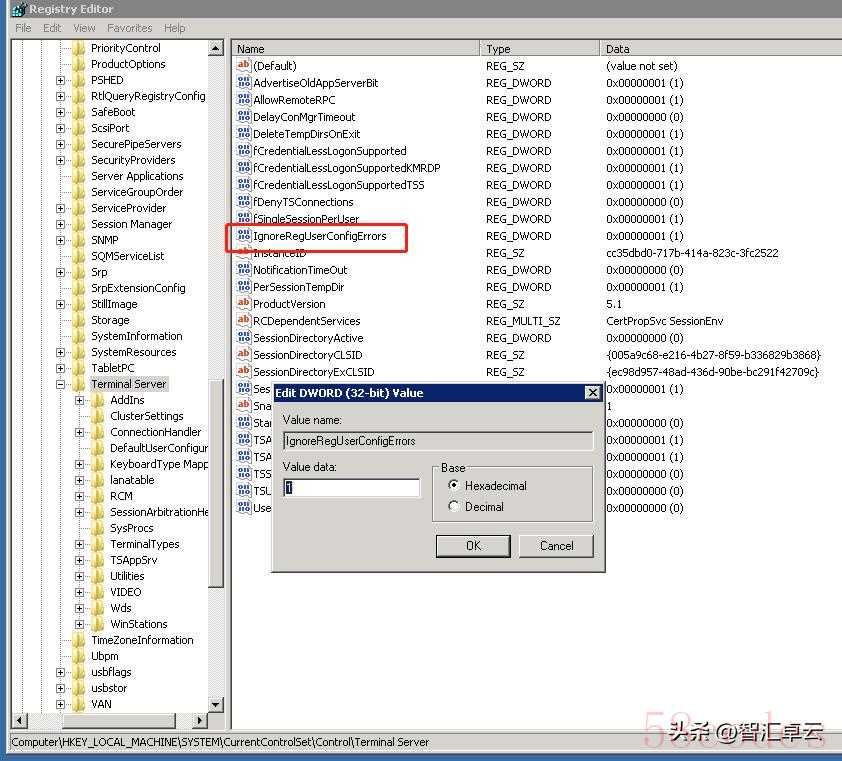Open the Edit menu
This screenshot has height=761, width=842.
[52, 28]
